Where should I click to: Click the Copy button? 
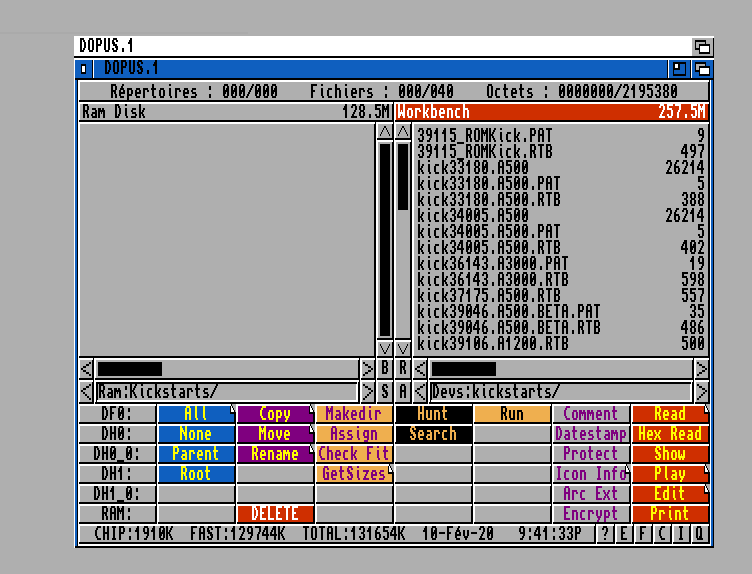[x=275, y=413]
